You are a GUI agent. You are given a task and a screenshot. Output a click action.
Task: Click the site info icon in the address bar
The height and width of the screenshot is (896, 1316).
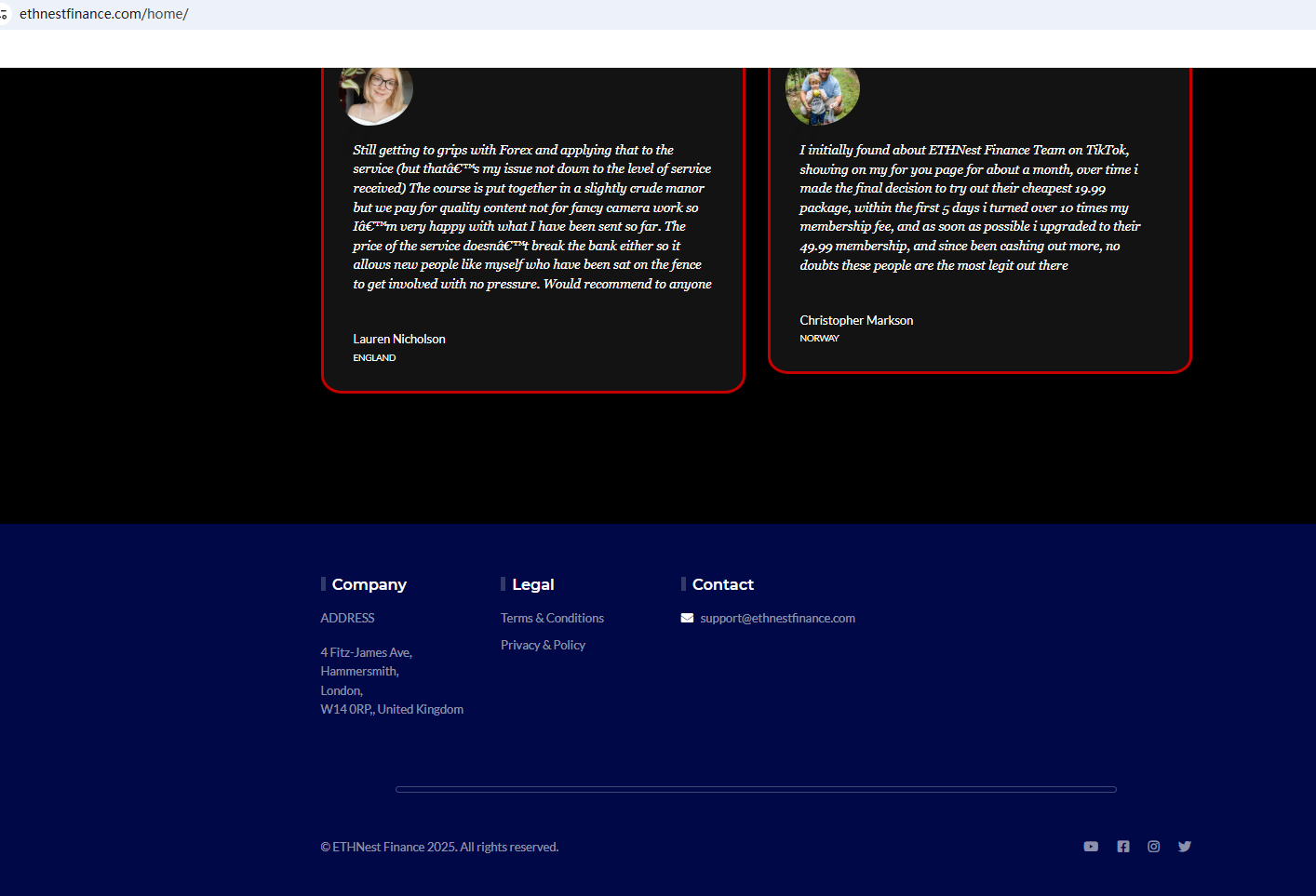click(4, 14)
